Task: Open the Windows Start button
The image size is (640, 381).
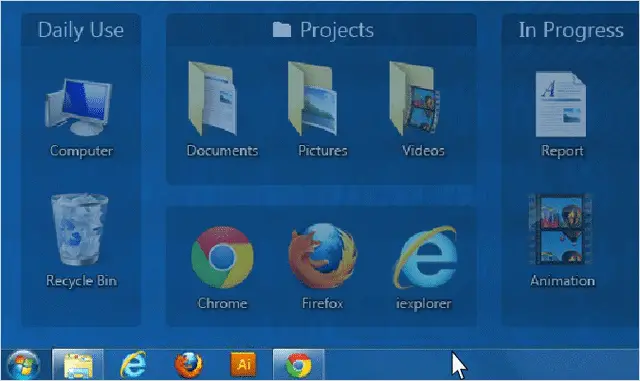Action: 24,365
